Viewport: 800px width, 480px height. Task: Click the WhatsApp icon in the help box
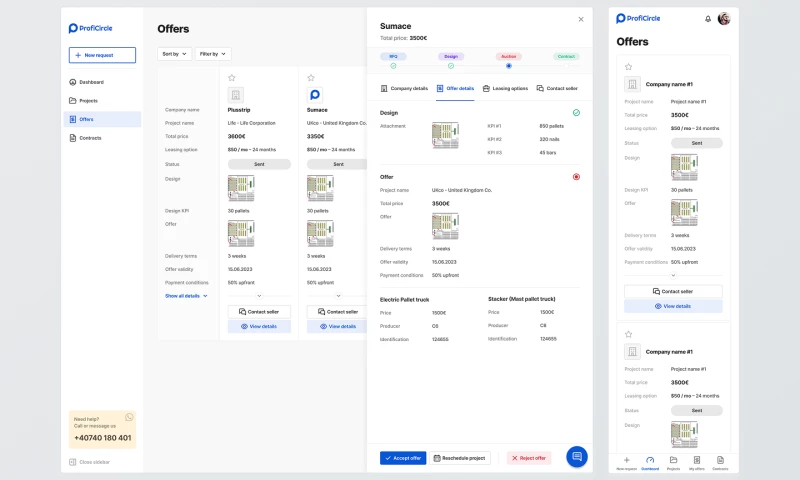coord(129,416)
